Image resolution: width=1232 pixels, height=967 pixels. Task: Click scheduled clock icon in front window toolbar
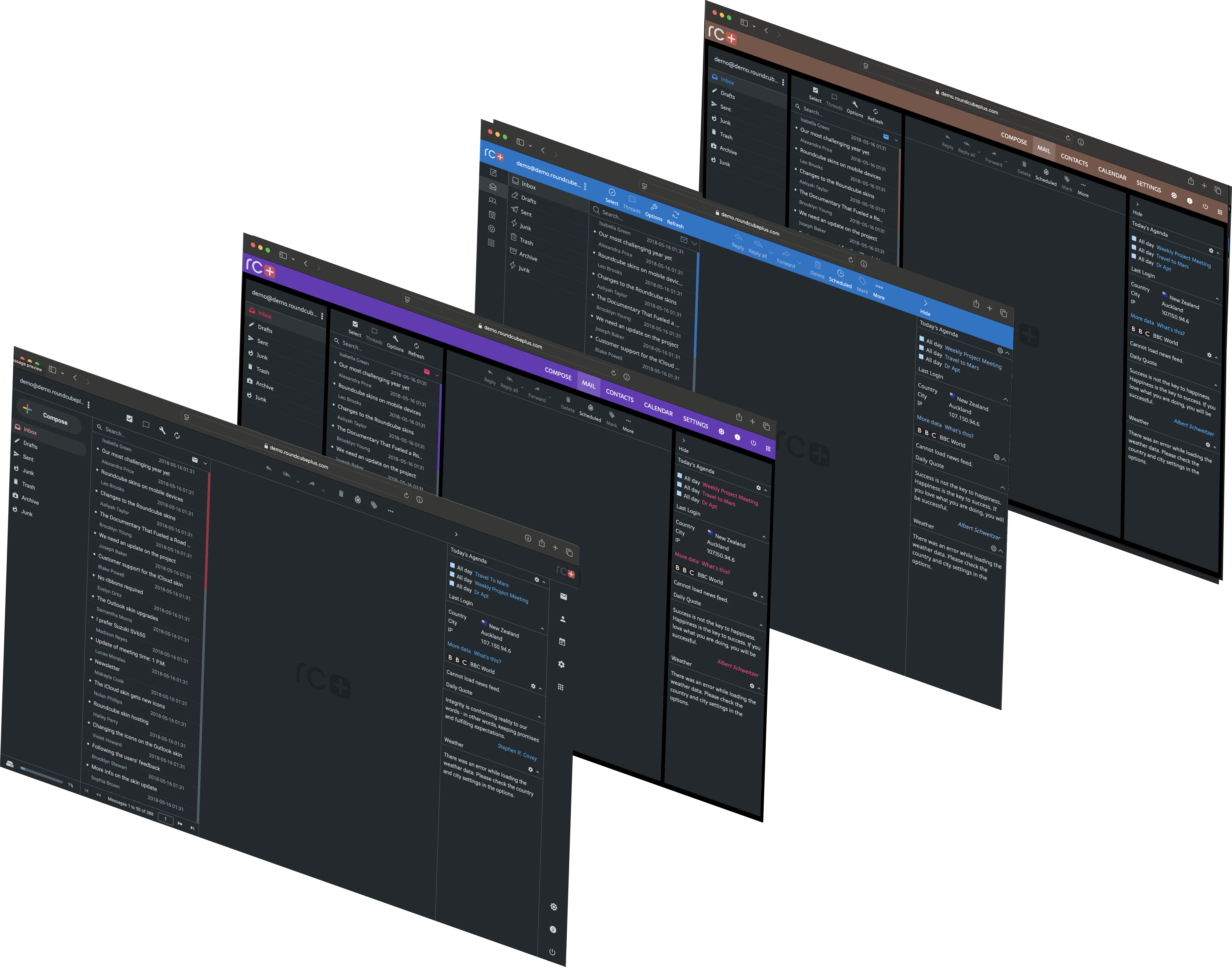[x=357, y=499]
